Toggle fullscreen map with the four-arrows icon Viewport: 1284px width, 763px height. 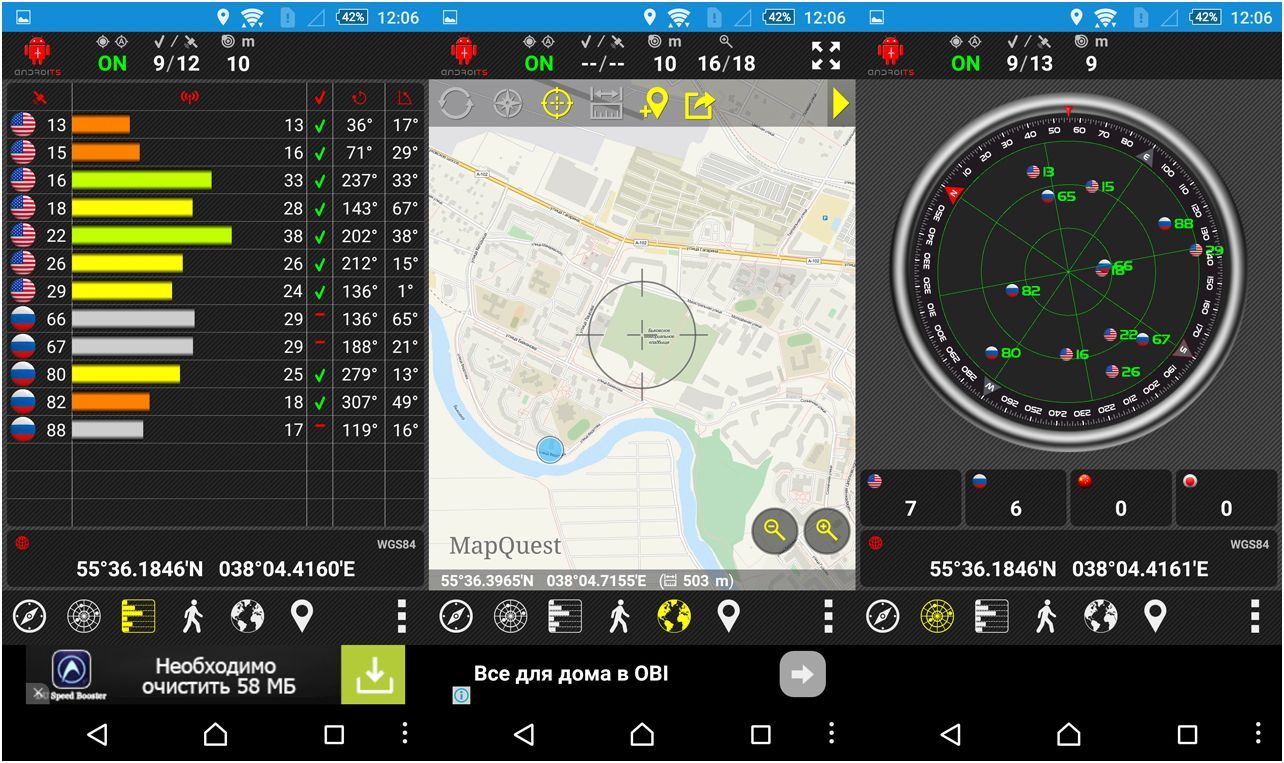coord(826,56)
